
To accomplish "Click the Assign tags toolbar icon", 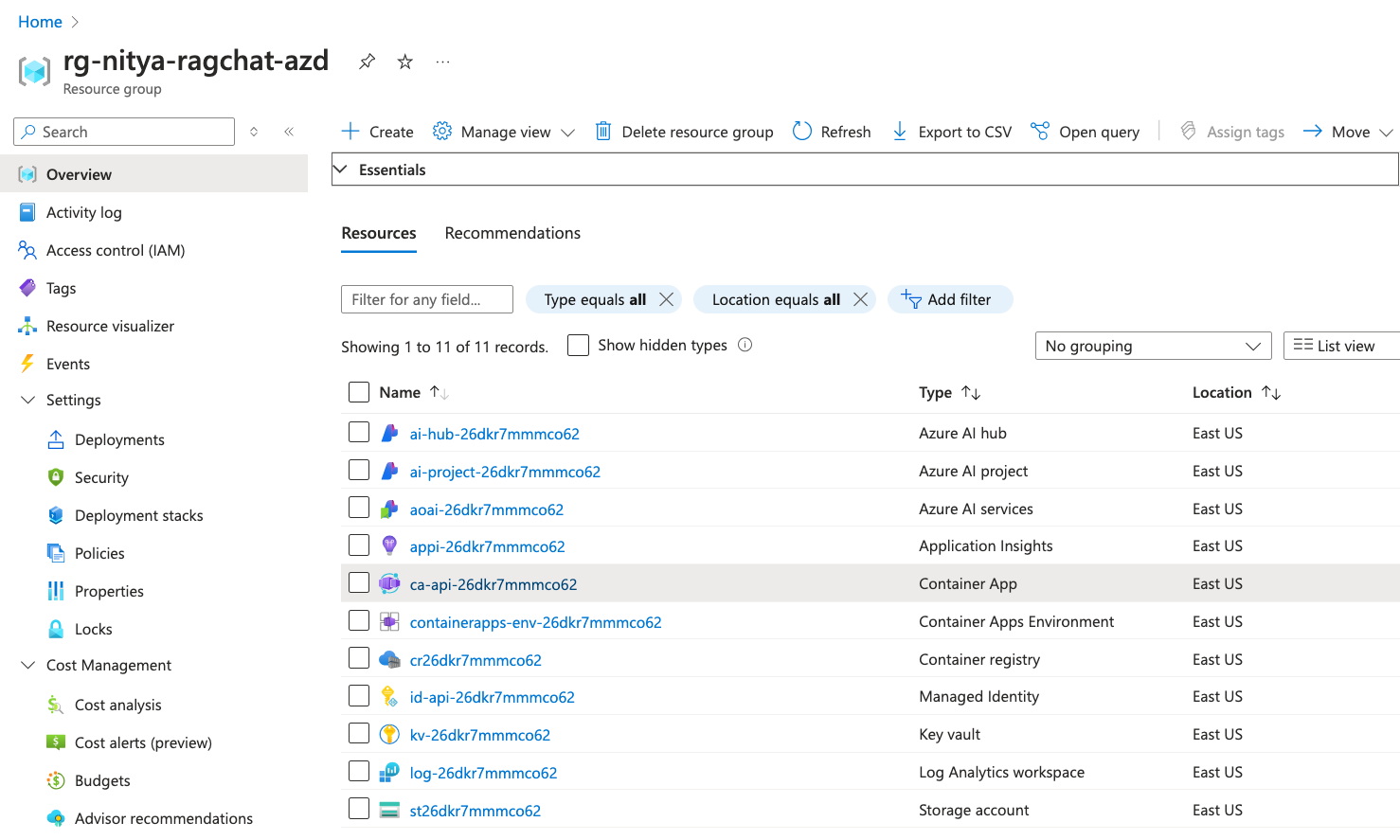I will [x=1188, y=131].
